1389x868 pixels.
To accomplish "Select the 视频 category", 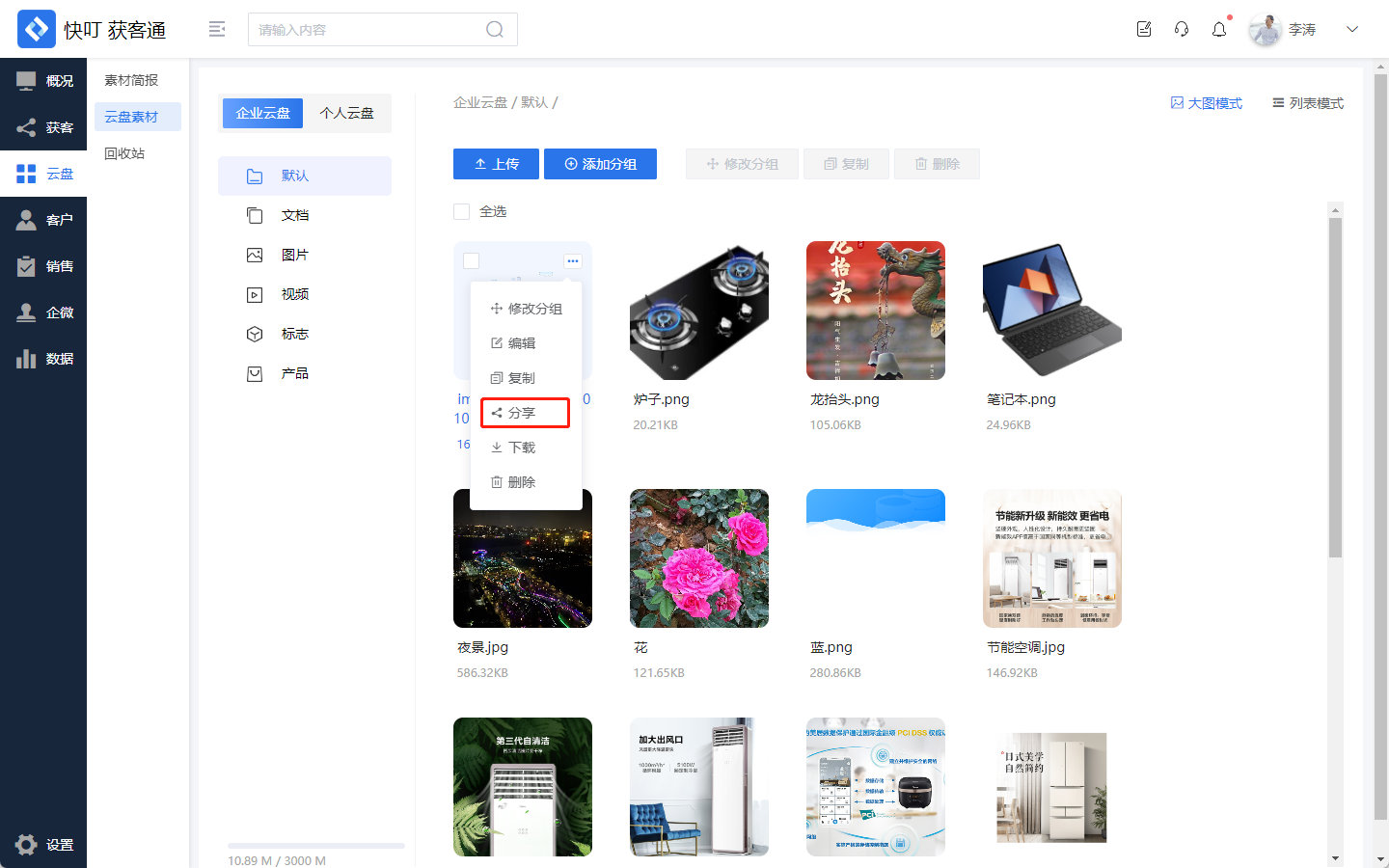I will coord(305,294).
